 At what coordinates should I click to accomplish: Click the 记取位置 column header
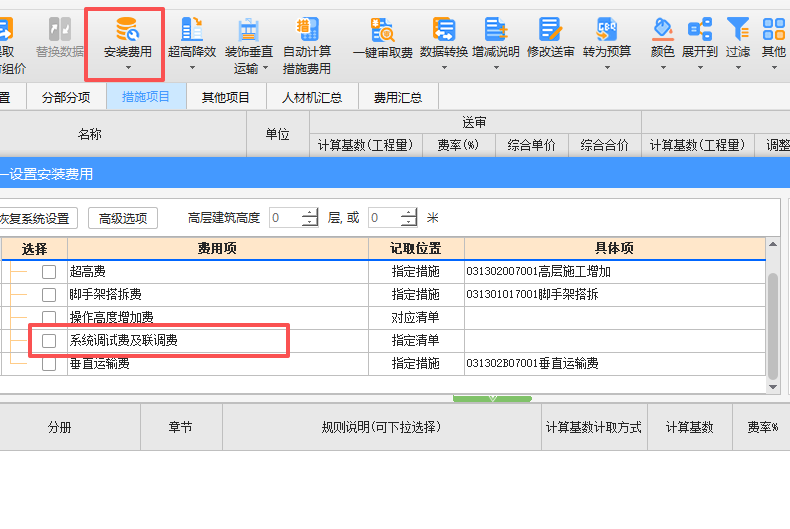pyautogui.click(x=416, y=248)
